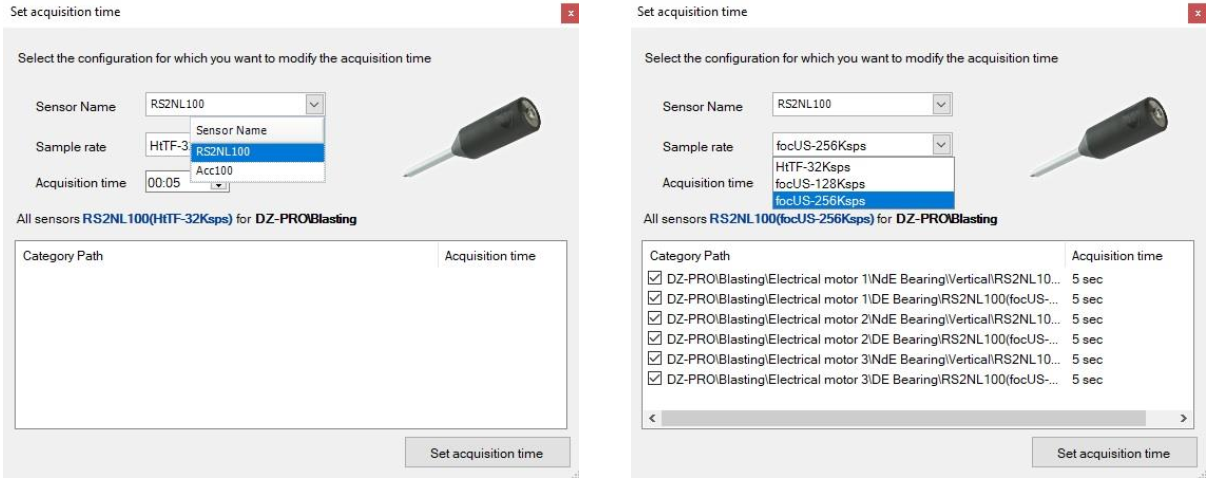
Task: Close the right Set acquisition time dialog
Action: click(1197, 13)
